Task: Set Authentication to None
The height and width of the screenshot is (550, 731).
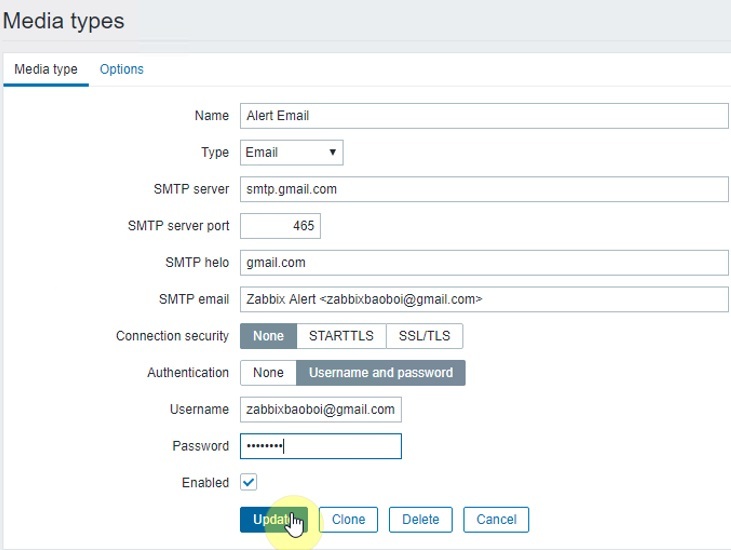Action: tap(268, 372)
